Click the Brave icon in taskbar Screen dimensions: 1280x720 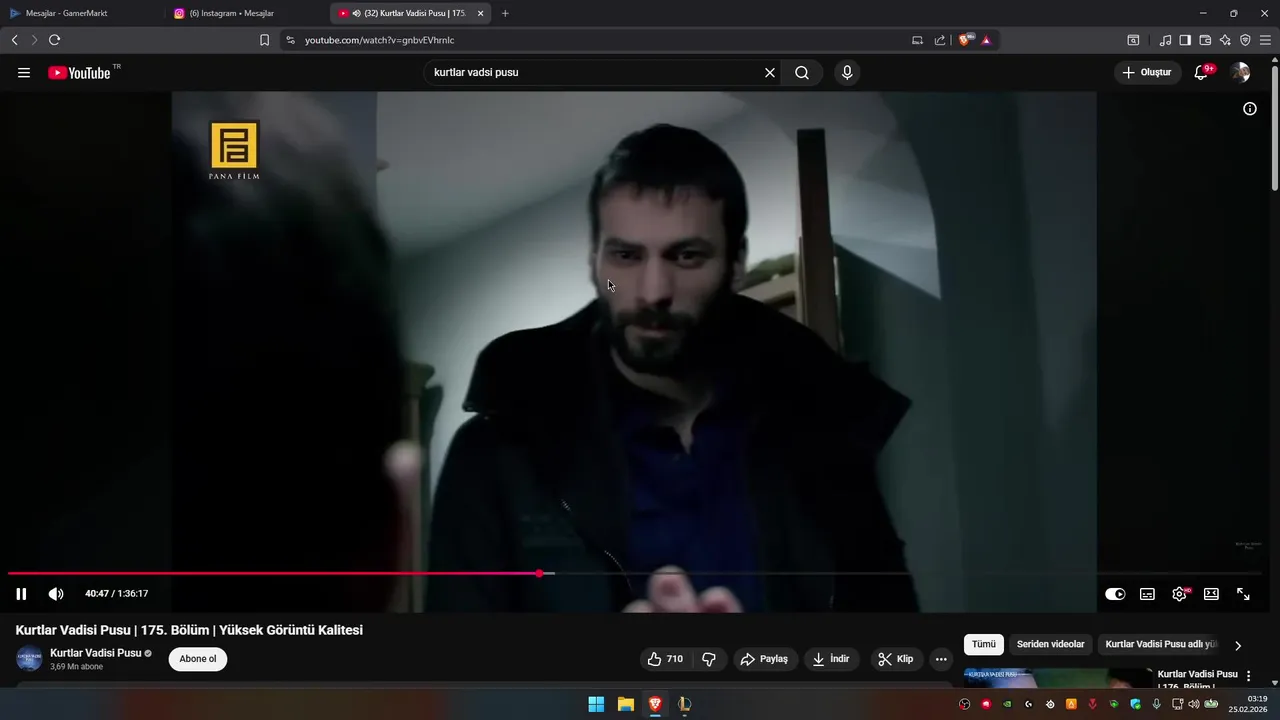pos(655,704)
